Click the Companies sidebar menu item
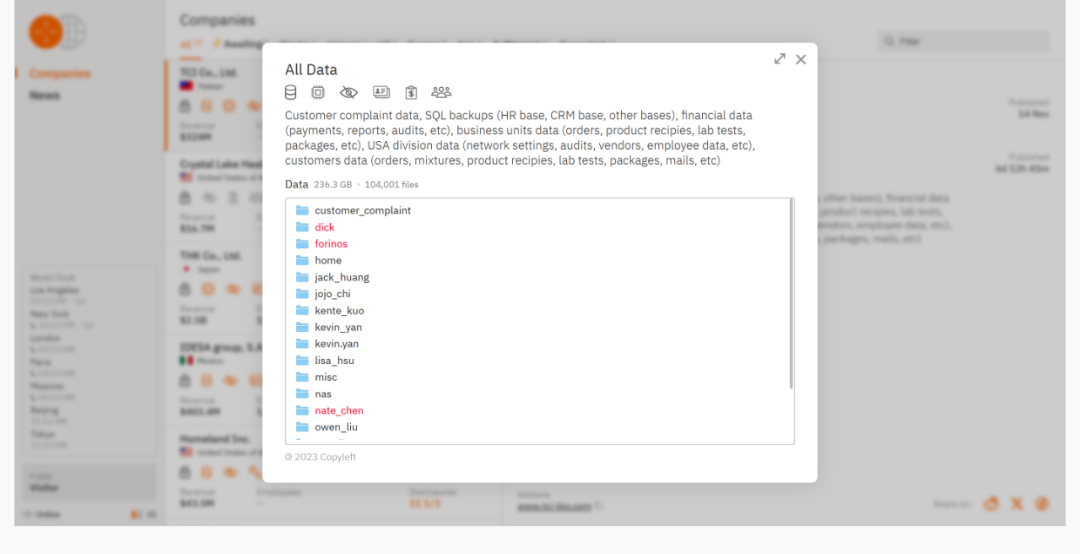Image resolution: width=1080 pixels, height=554 pixels. (x=60, y=74)
